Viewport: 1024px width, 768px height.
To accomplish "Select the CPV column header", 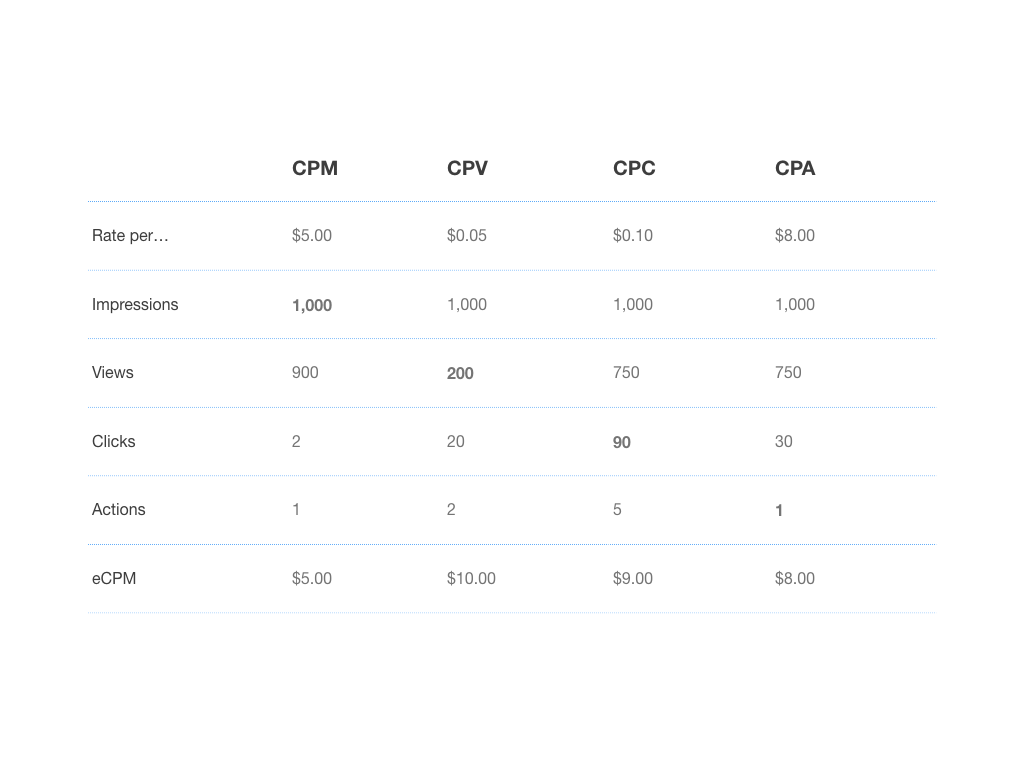I will tap(467, 168).
